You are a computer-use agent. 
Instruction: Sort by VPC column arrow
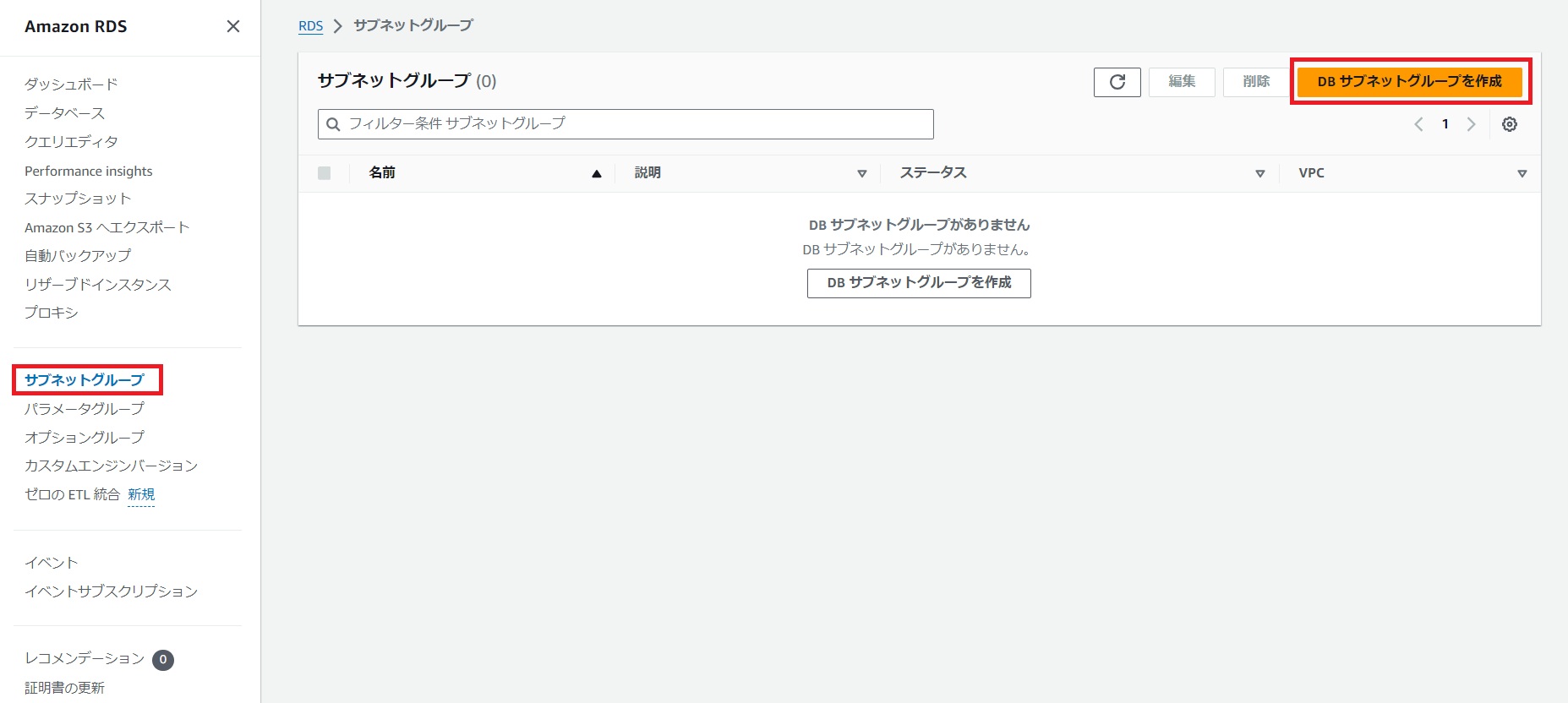point(1522,173)
